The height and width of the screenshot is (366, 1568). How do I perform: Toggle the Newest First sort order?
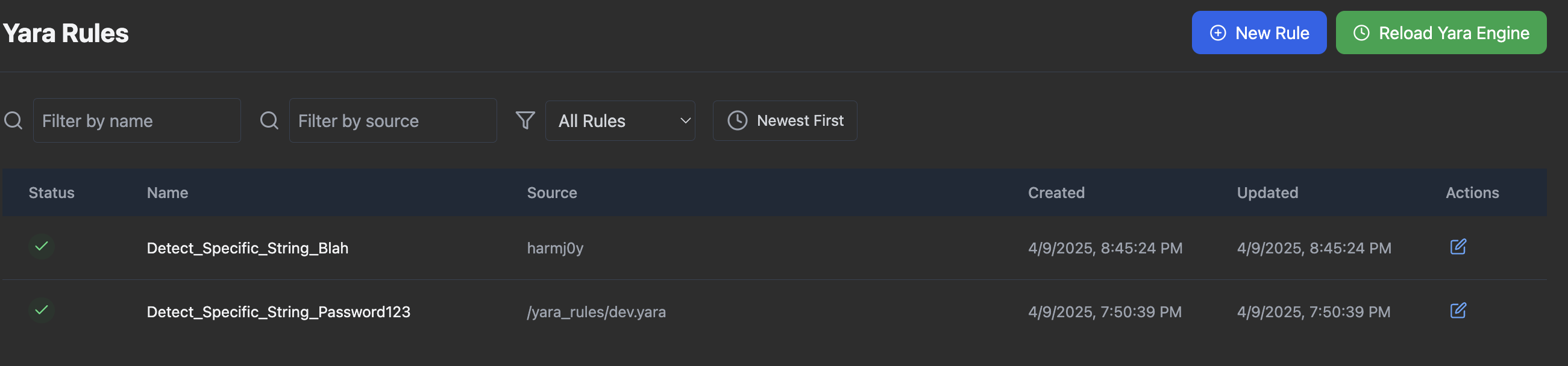coord(785,120)
